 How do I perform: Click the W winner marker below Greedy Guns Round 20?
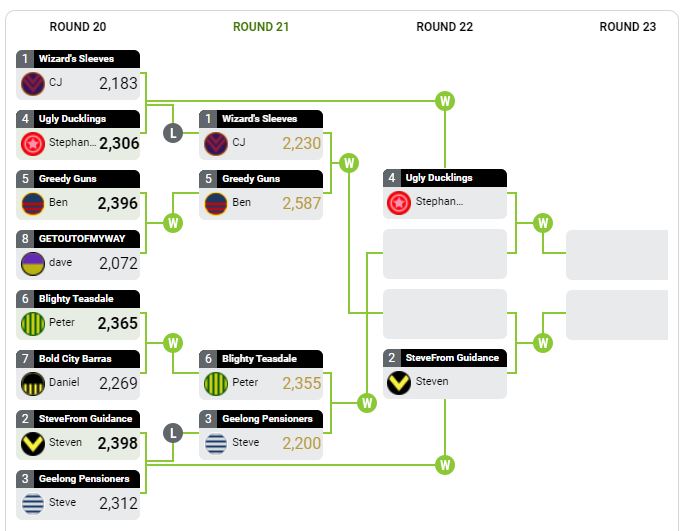[173, 223]
